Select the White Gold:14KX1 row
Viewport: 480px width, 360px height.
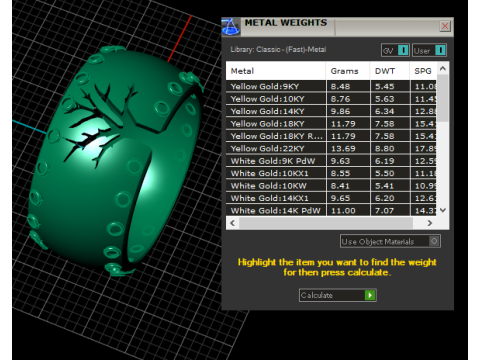pos(331,198)
